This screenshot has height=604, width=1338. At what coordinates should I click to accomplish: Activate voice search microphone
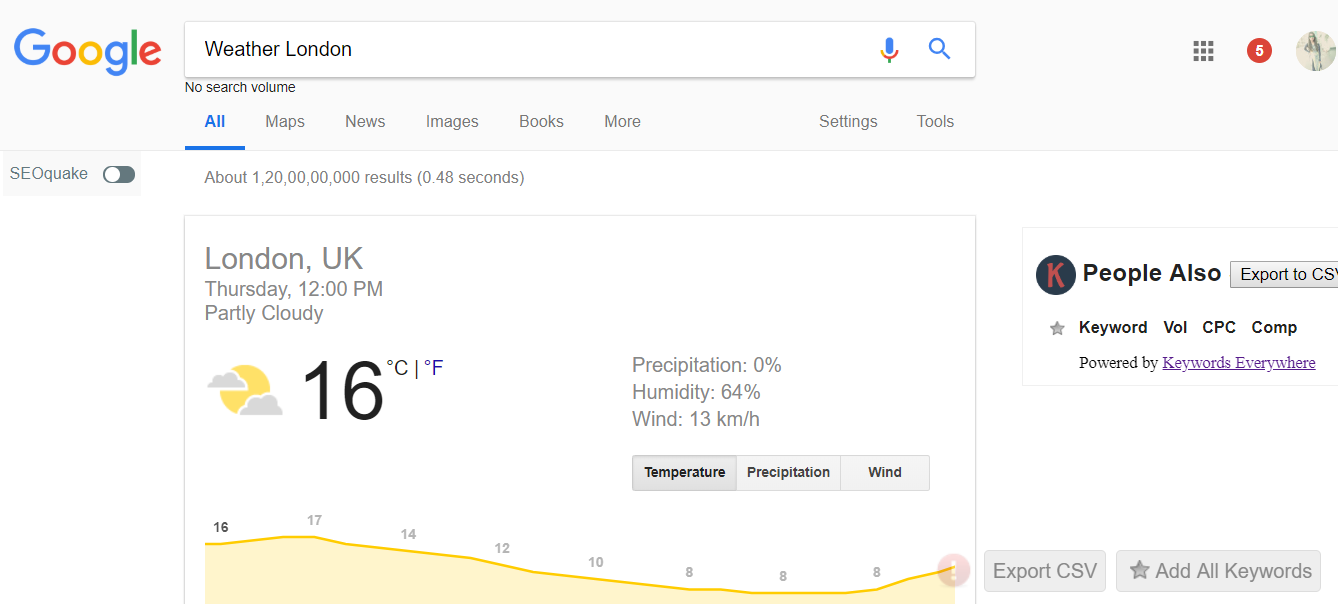[x=889, y=49]
